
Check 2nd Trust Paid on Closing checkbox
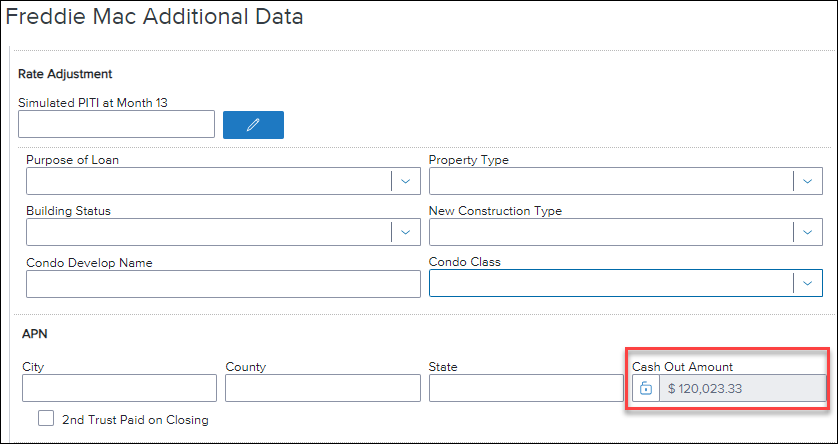point(46,418)
